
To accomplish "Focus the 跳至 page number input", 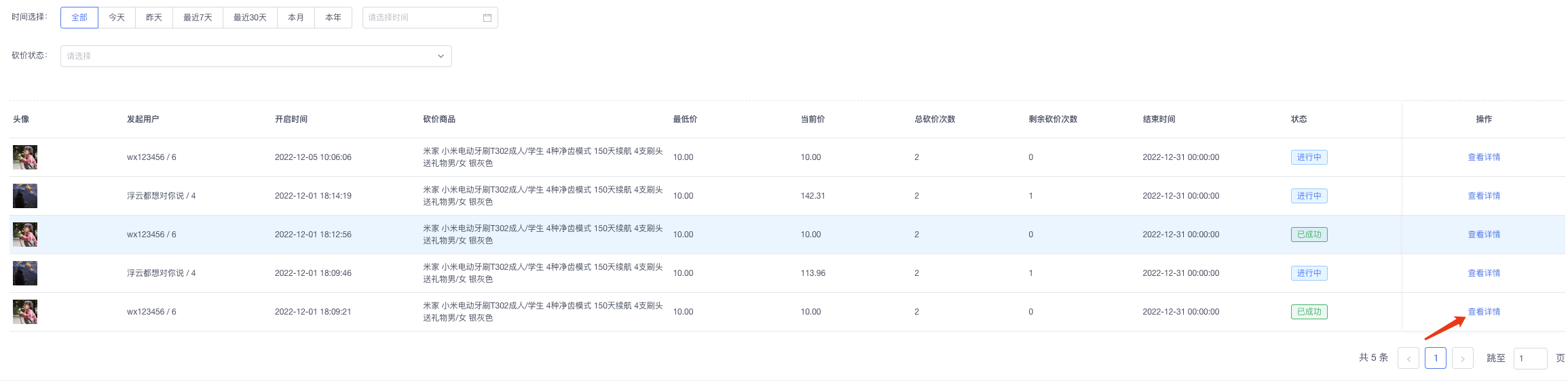I will coord(1530,358).
